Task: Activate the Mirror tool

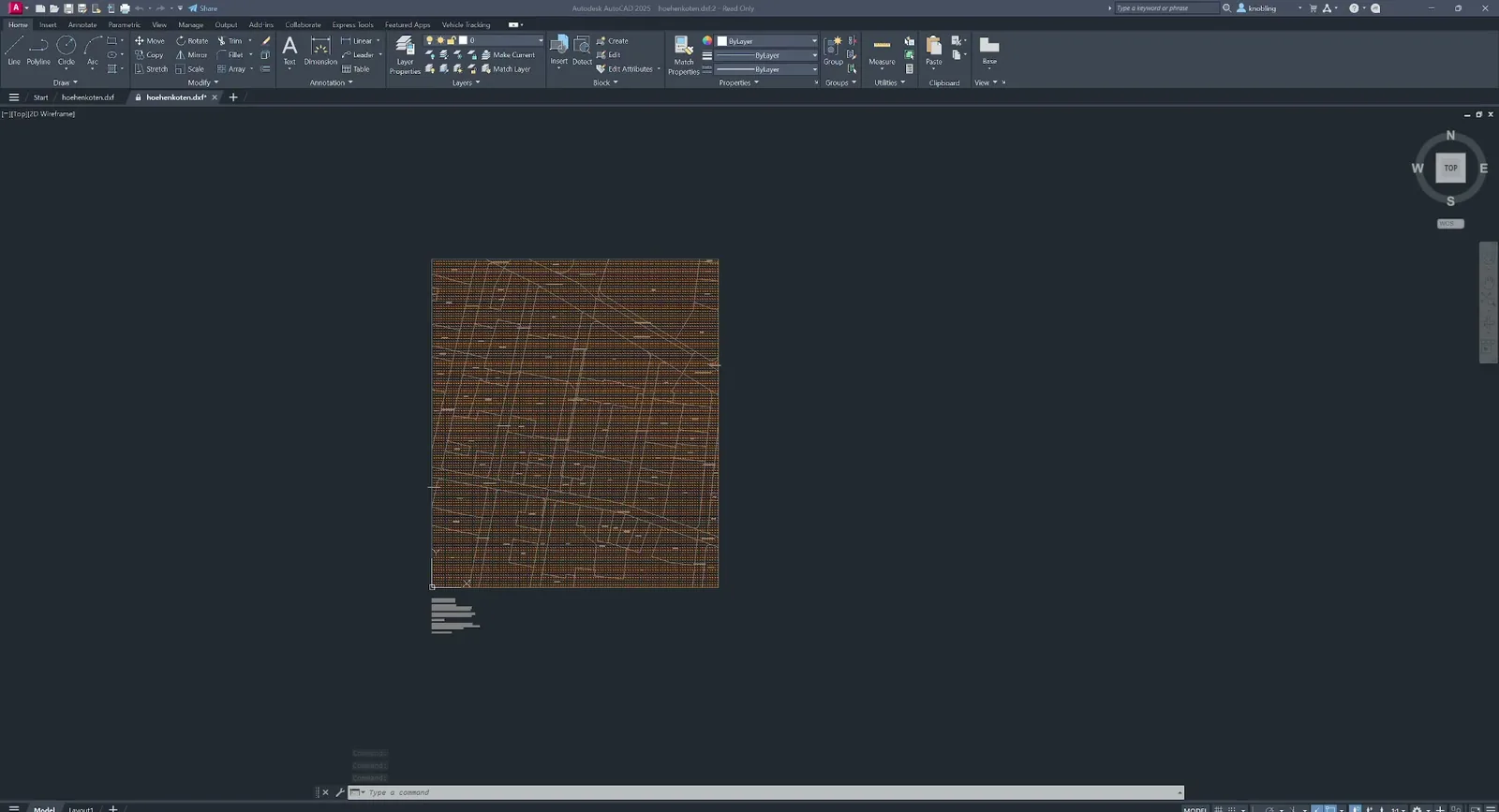Action: point(191,55)
